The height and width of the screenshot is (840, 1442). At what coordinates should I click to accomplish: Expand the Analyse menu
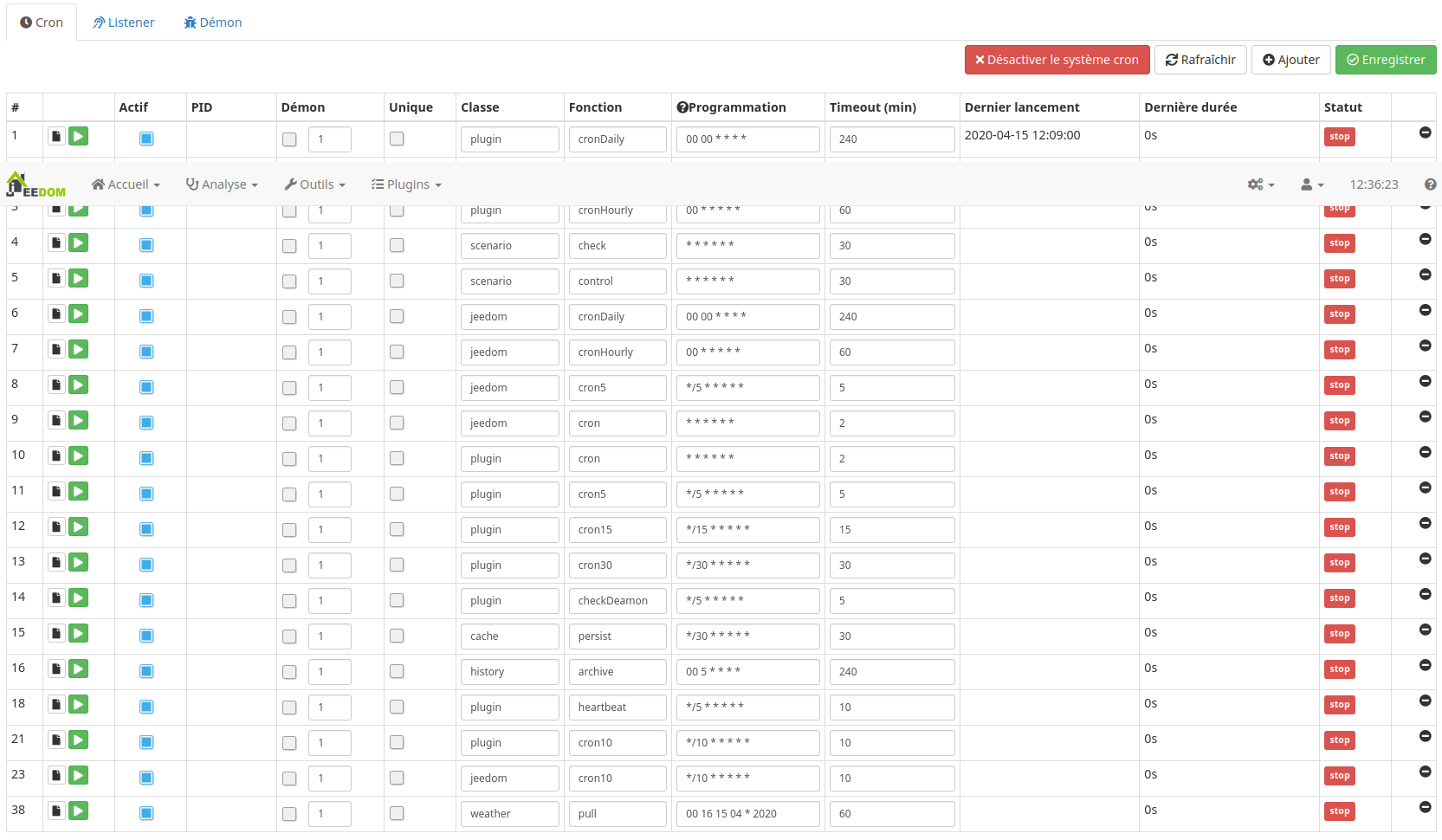[x=222, y=184]
